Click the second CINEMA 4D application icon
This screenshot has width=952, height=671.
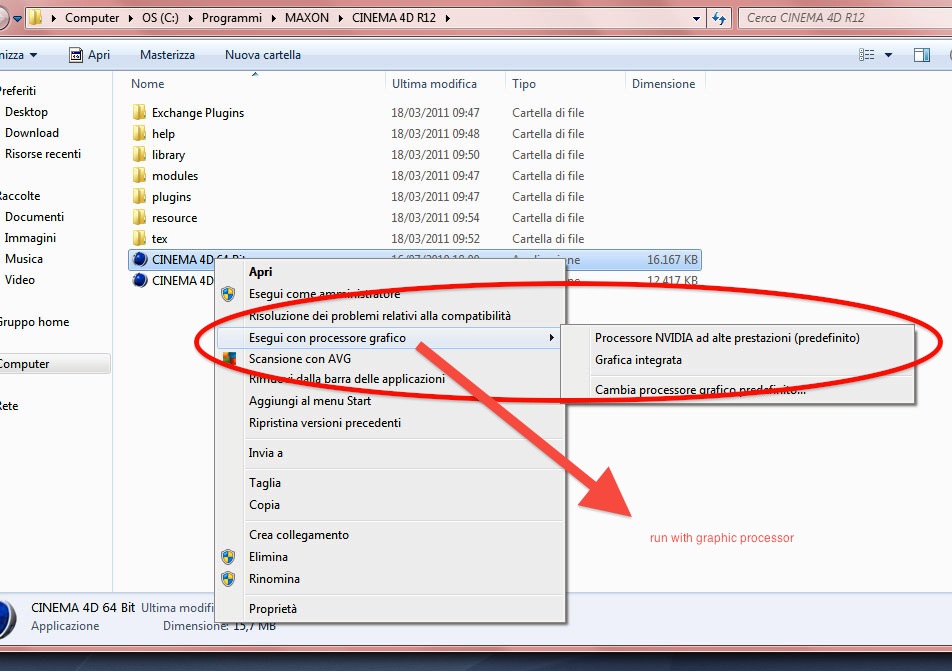pyautogui.click(x=140, y=280)
